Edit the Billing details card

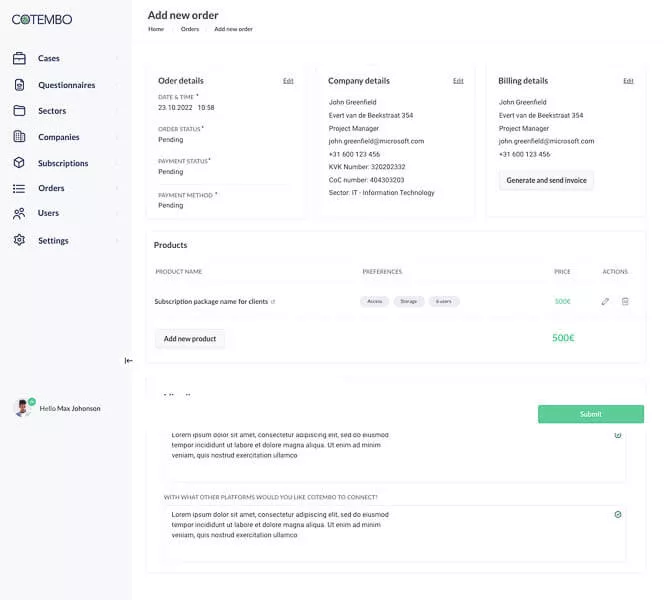point(628,81)
